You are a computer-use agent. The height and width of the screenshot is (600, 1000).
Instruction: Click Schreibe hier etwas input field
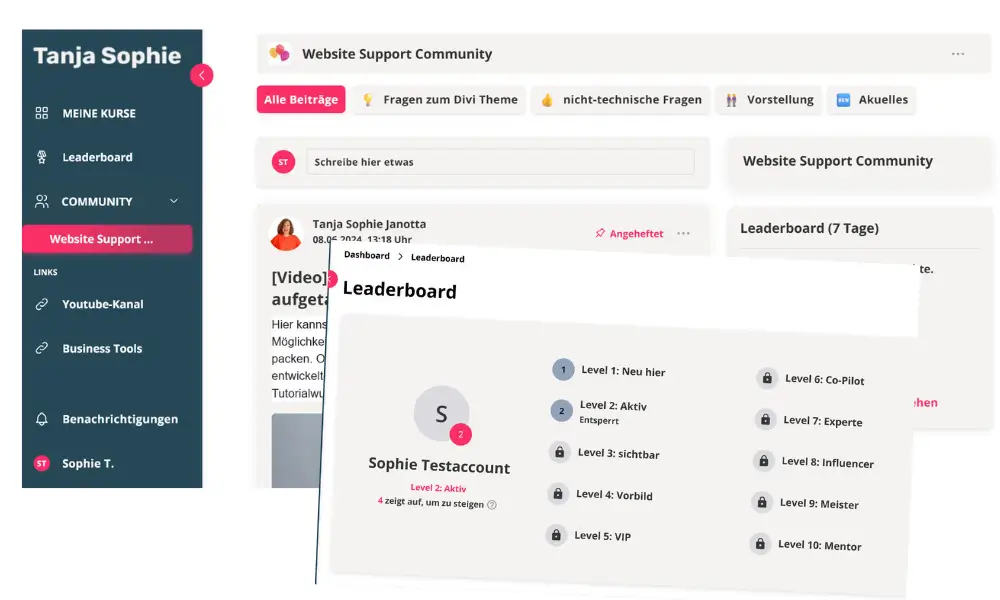(501, 162)
